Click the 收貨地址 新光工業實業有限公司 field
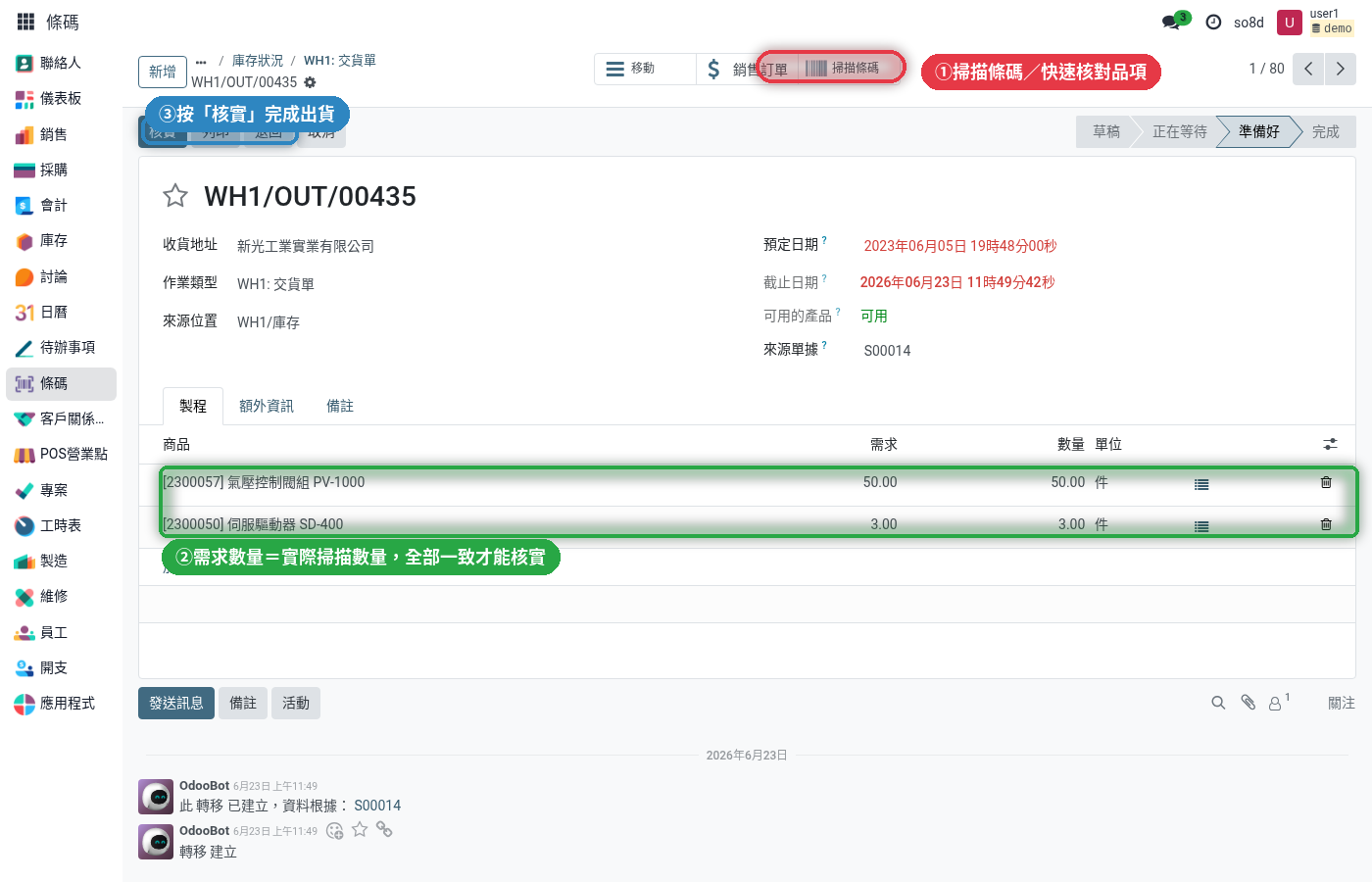 pyautogui.click(x=306, y=246)
